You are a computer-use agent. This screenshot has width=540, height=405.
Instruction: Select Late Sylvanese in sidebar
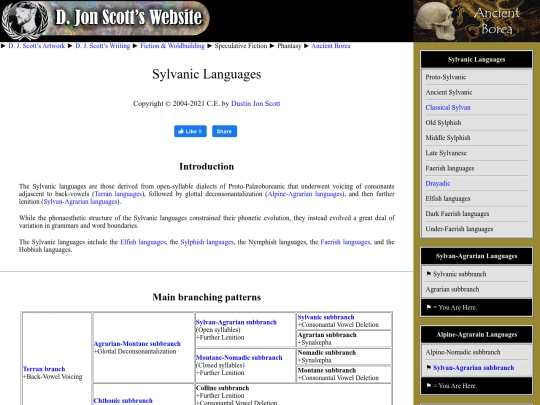(446, 153)
